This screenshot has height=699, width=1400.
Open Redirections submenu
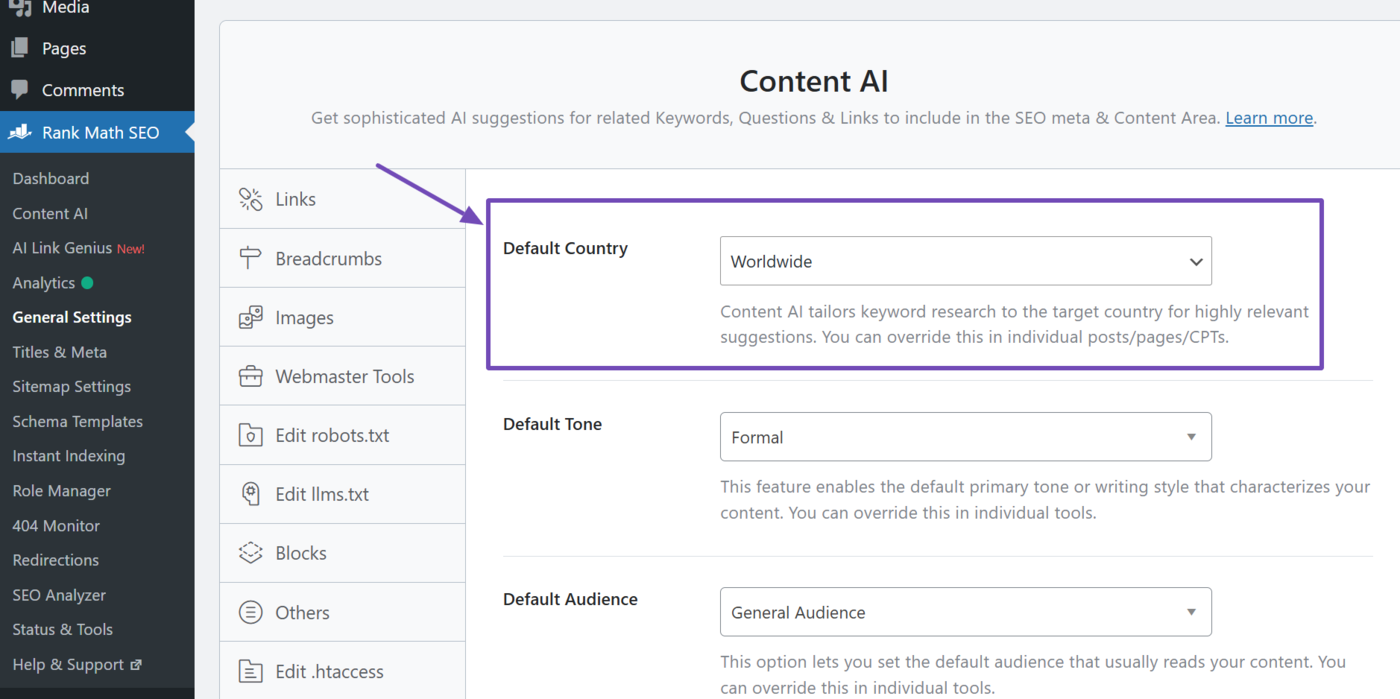point(56,560)
